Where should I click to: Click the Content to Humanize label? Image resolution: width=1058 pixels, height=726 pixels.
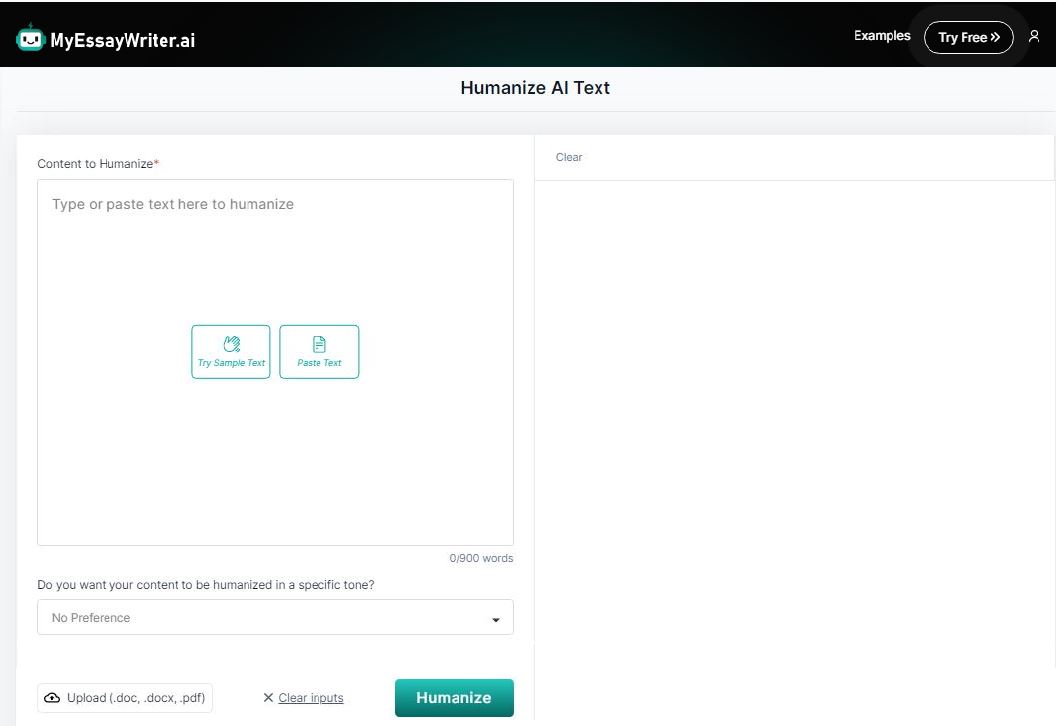coord(98,164)
